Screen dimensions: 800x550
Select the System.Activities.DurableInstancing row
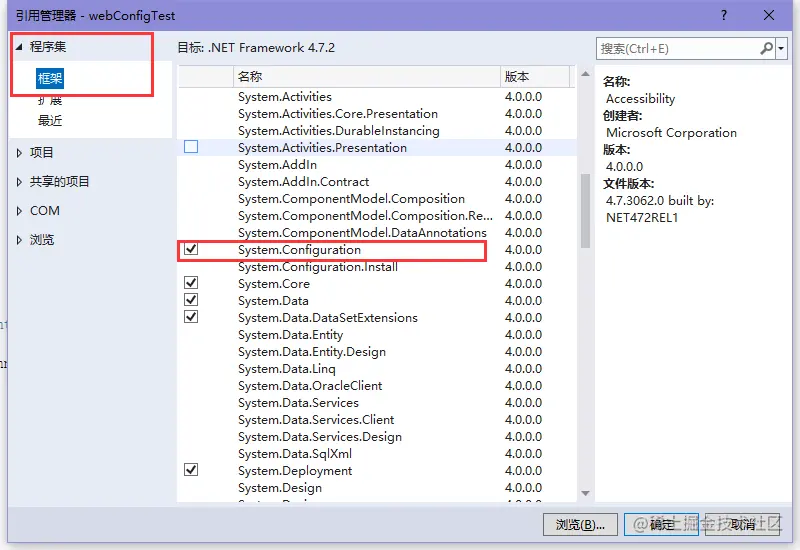(x=377, y=131)
